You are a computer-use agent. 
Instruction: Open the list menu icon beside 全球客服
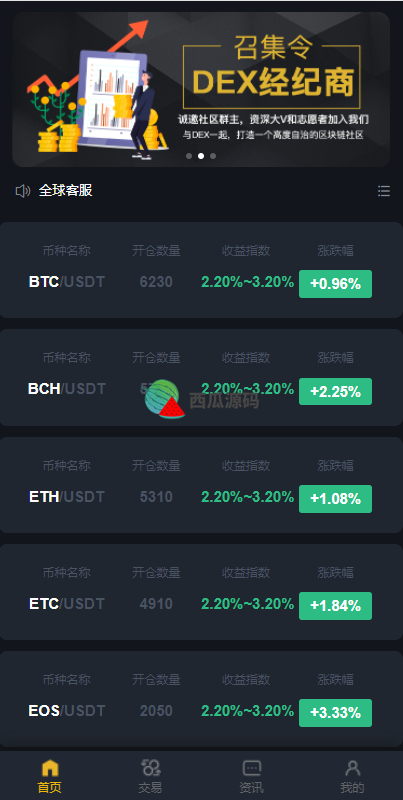click(384, 191)
